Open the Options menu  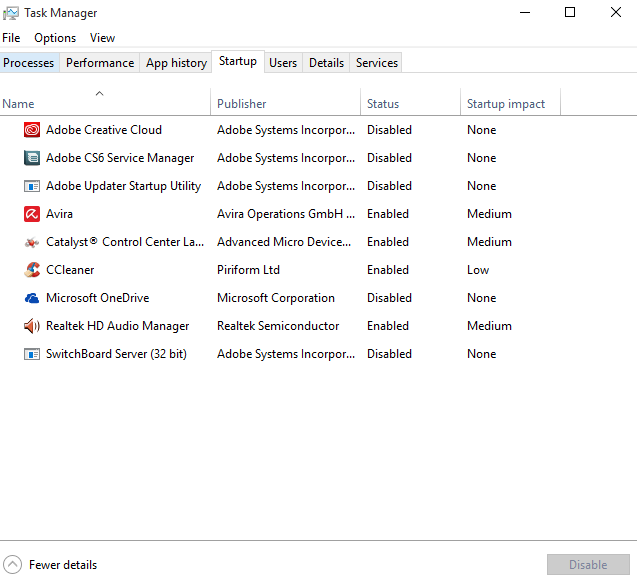[55, 38]
